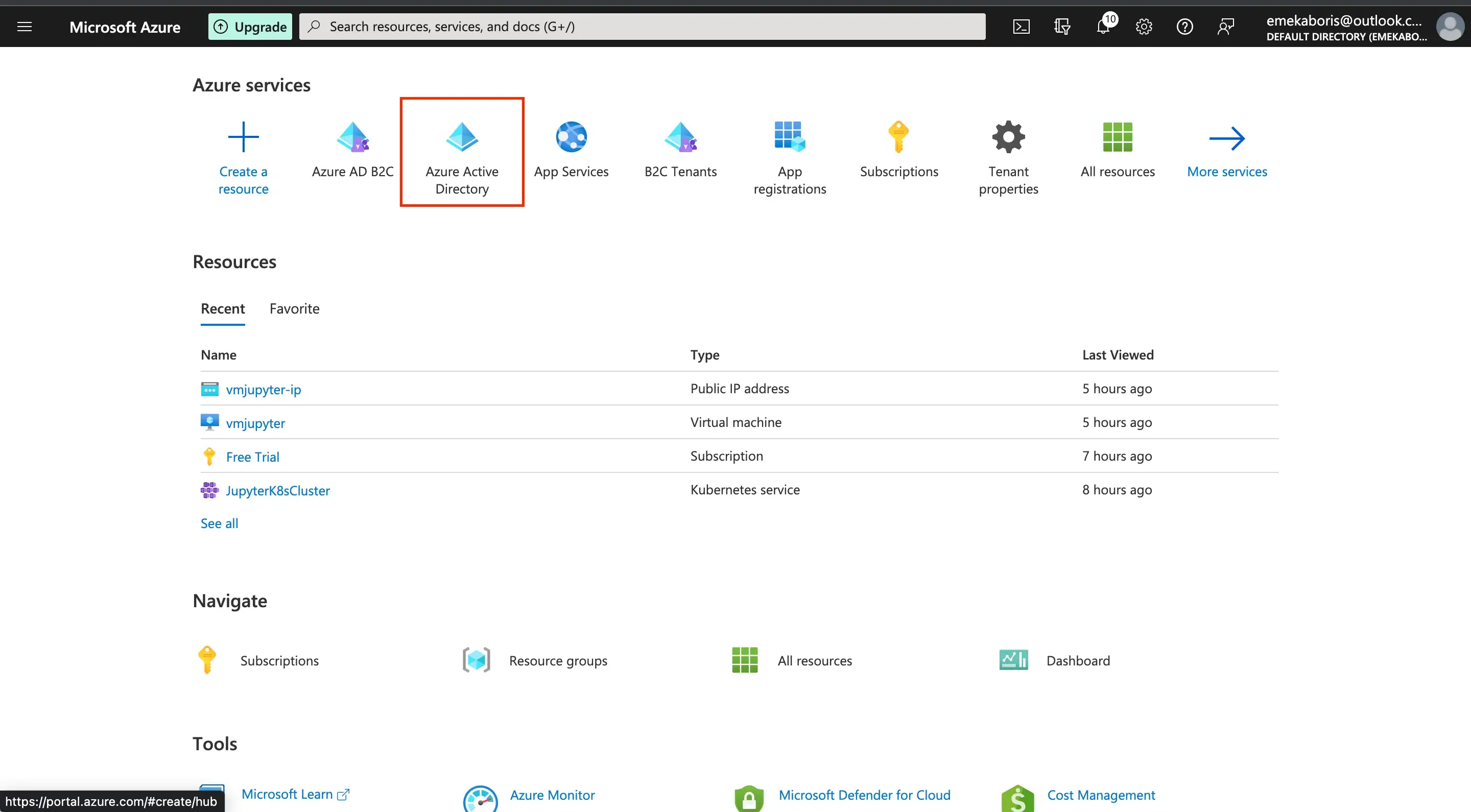Open Cloud Shell from the top bar
The width and height of the screenshot is (1471, 812).
coord(1021,27)
